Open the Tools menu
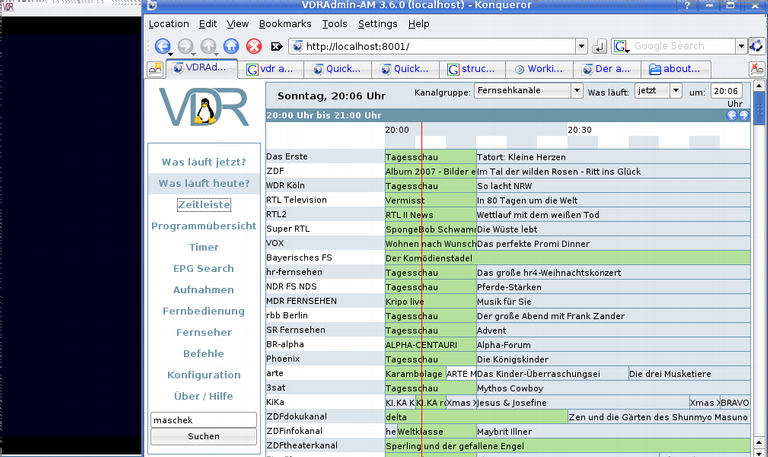This screenshot has width=768, height=457. pyautogui.click(x=335, y=24)
